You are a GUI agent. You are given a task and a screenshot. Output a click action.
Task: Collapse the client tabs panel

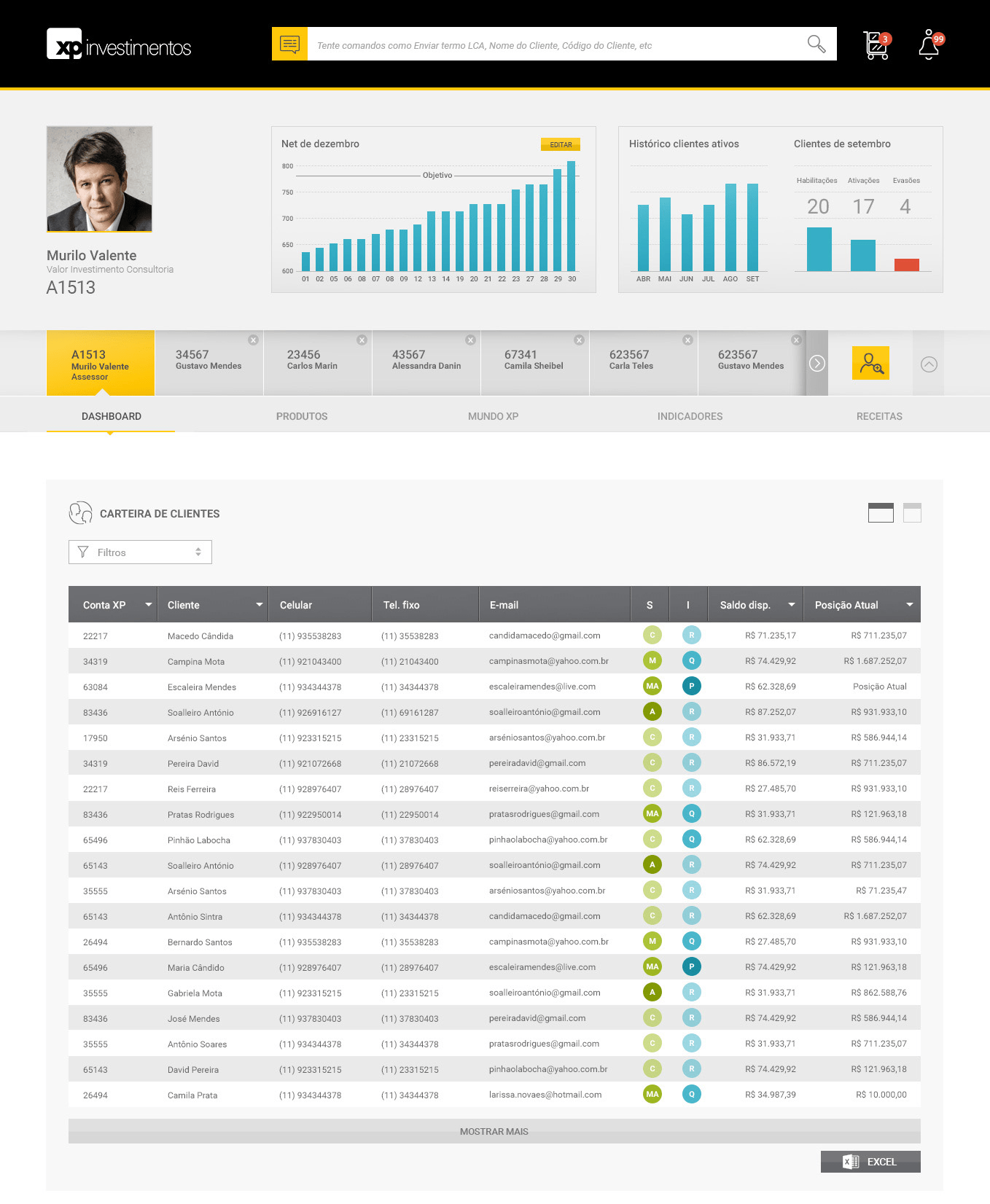click(929, 364)
